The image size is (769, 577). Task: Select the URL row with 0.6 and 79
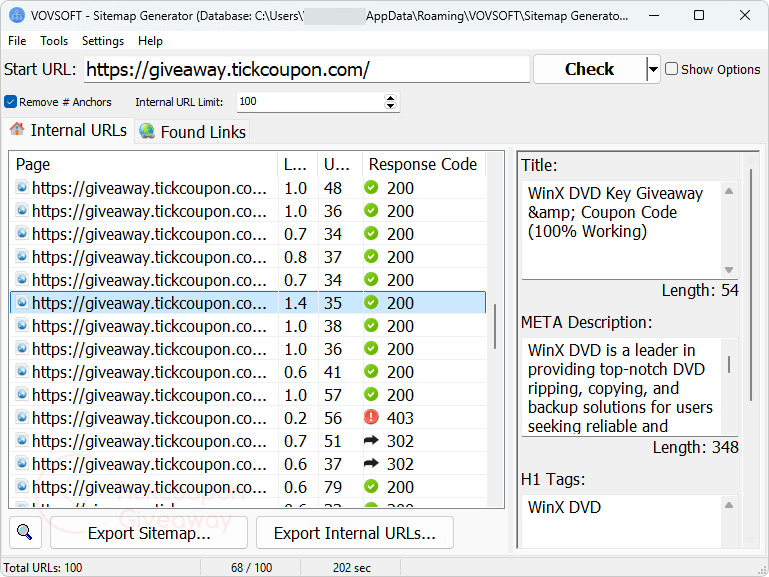[248, 487]
